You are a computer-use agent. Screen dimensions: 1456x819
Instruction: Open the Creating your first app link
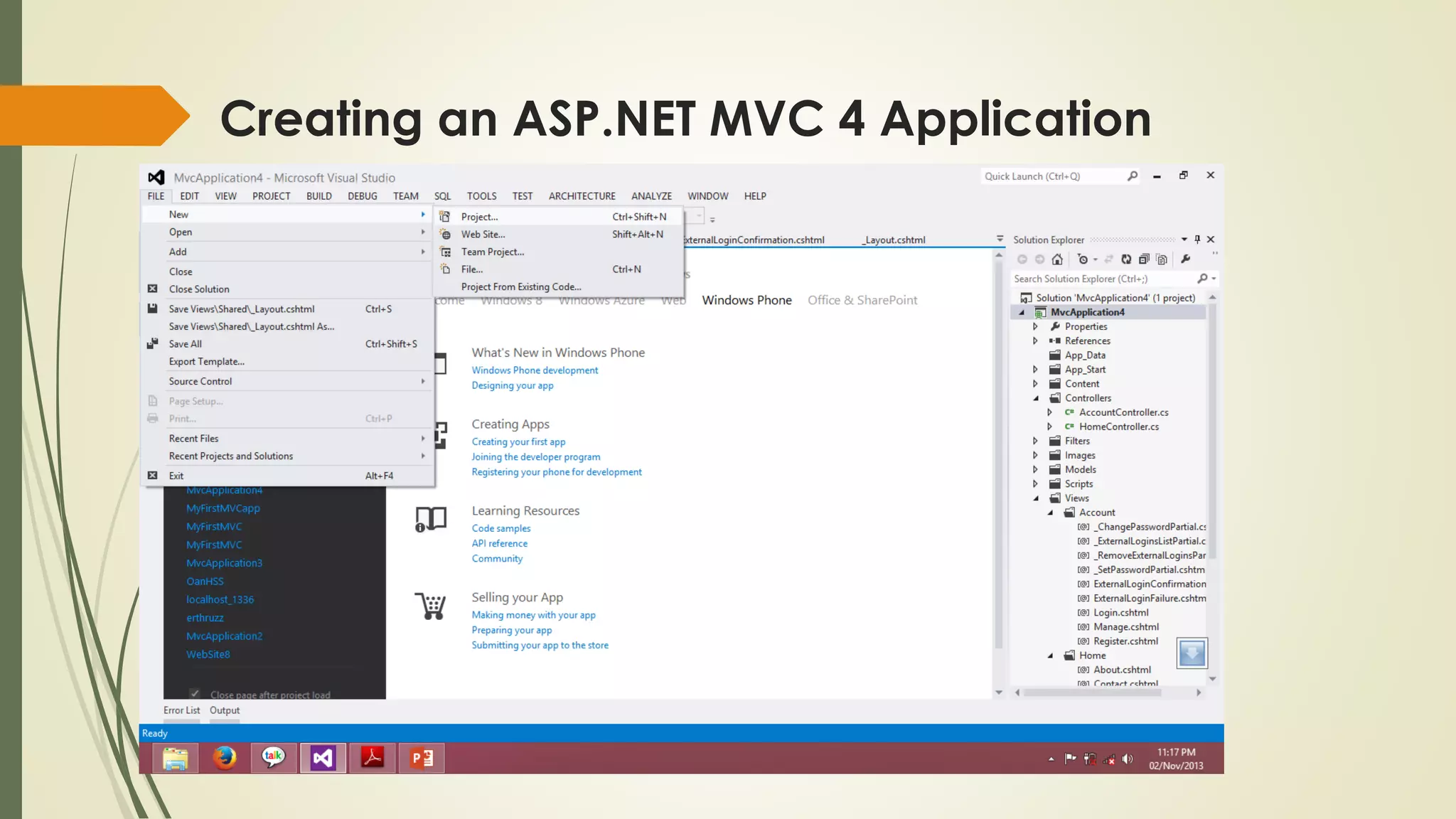click(x=518, y=441)
